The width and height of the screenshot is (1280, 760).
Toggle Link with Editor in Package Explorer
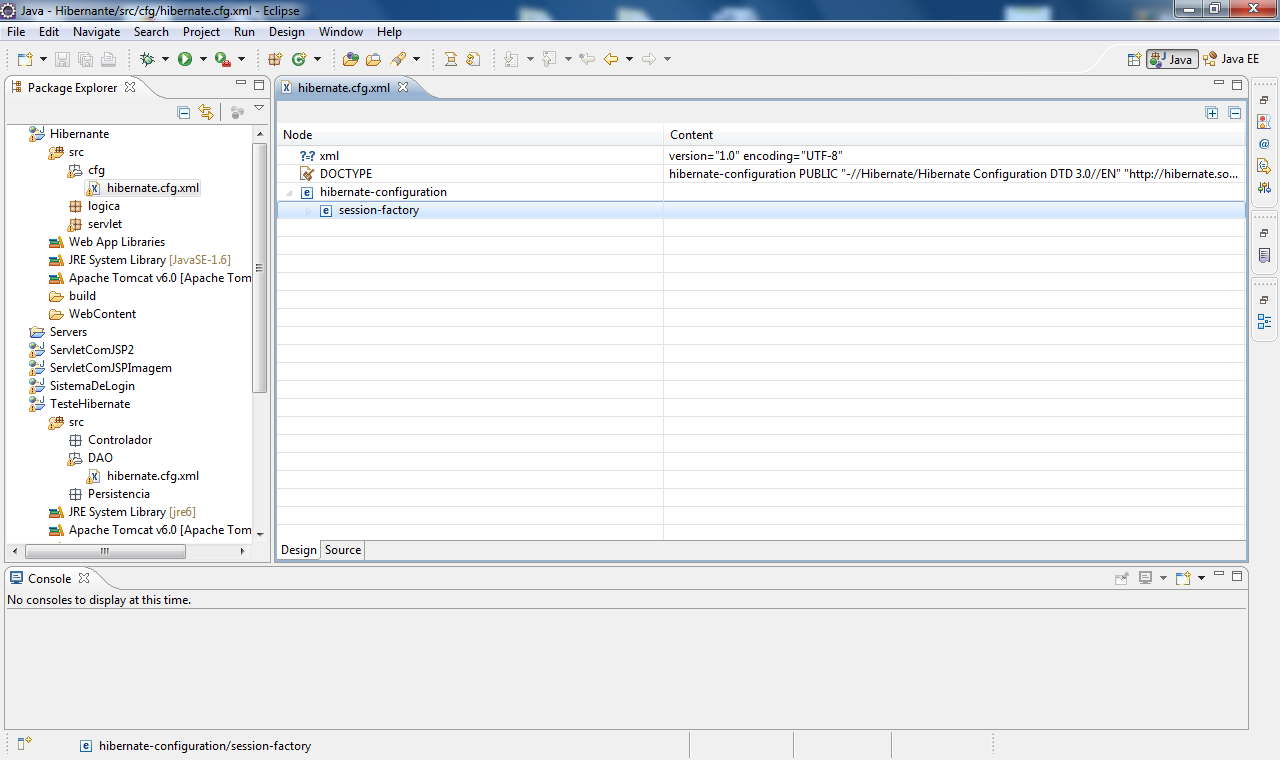click(206, 112)
